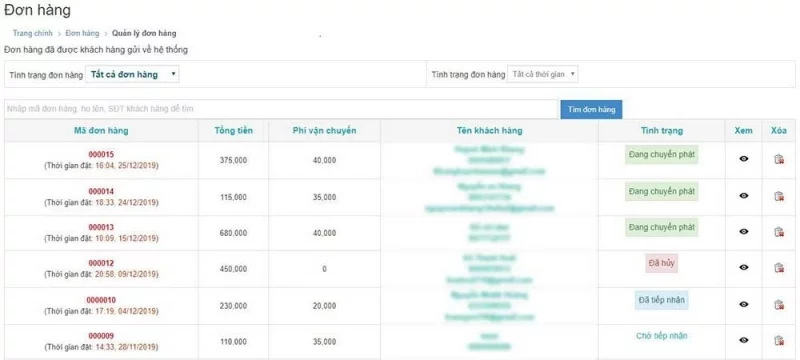Expand 'Tất cả thời gian' time dropdown
The image size is (800, 360).
click(x=543, y=74)
